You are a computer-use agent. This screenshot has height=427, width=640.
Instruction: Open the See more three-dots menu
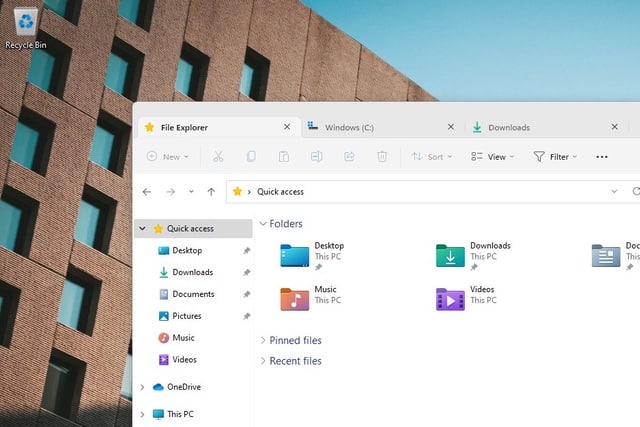coord(601,157)
